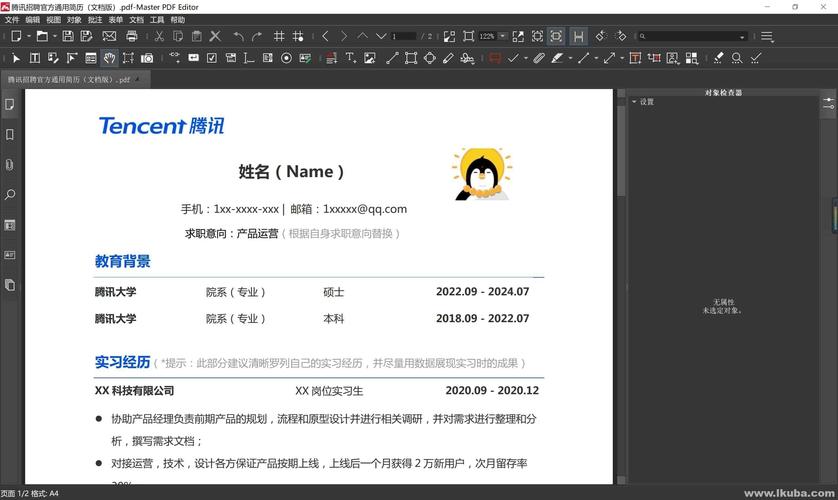The image size is (838, 500).
Task: Open the 表单 menu
Action: (x=115, y=20)
